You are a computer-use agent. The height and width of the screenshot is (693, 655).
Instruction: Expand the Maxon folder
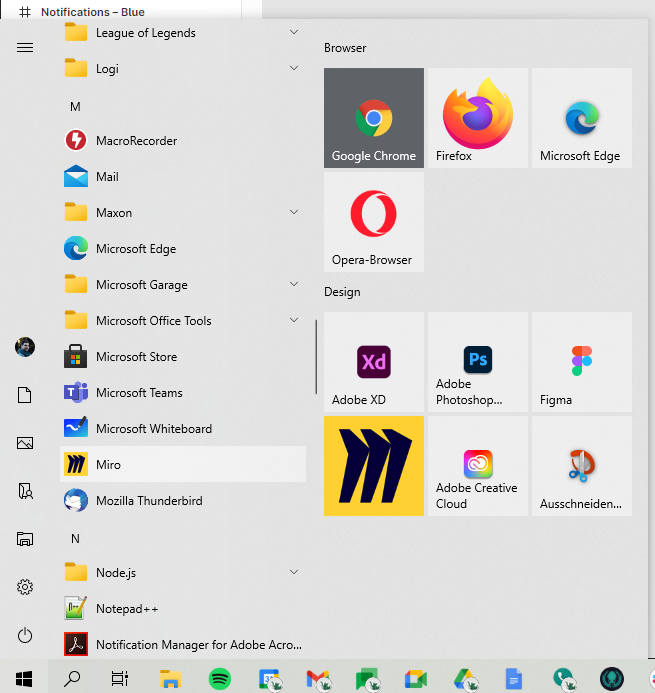[183, 213]
